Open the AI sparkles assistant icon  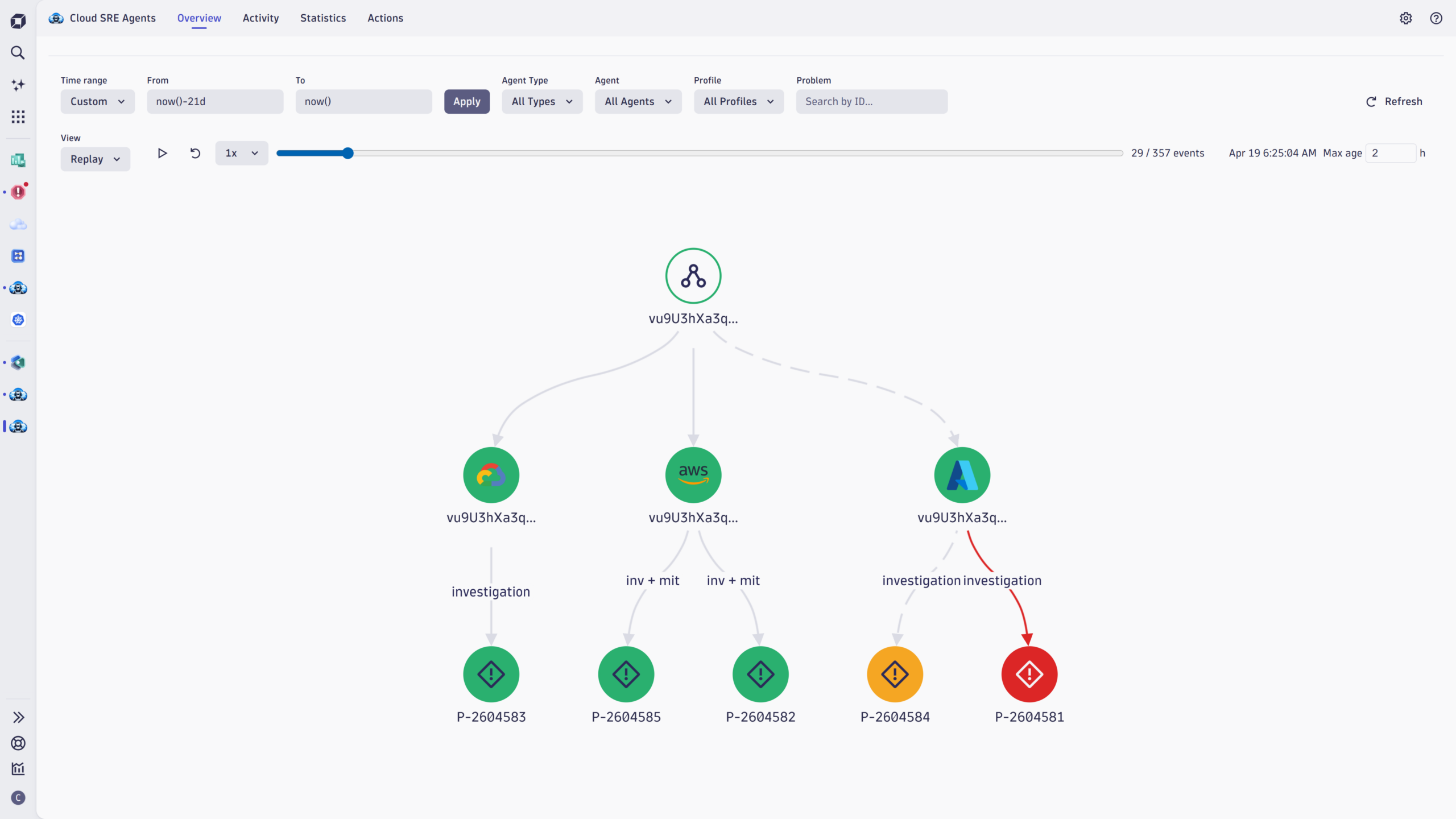point(18,85)
